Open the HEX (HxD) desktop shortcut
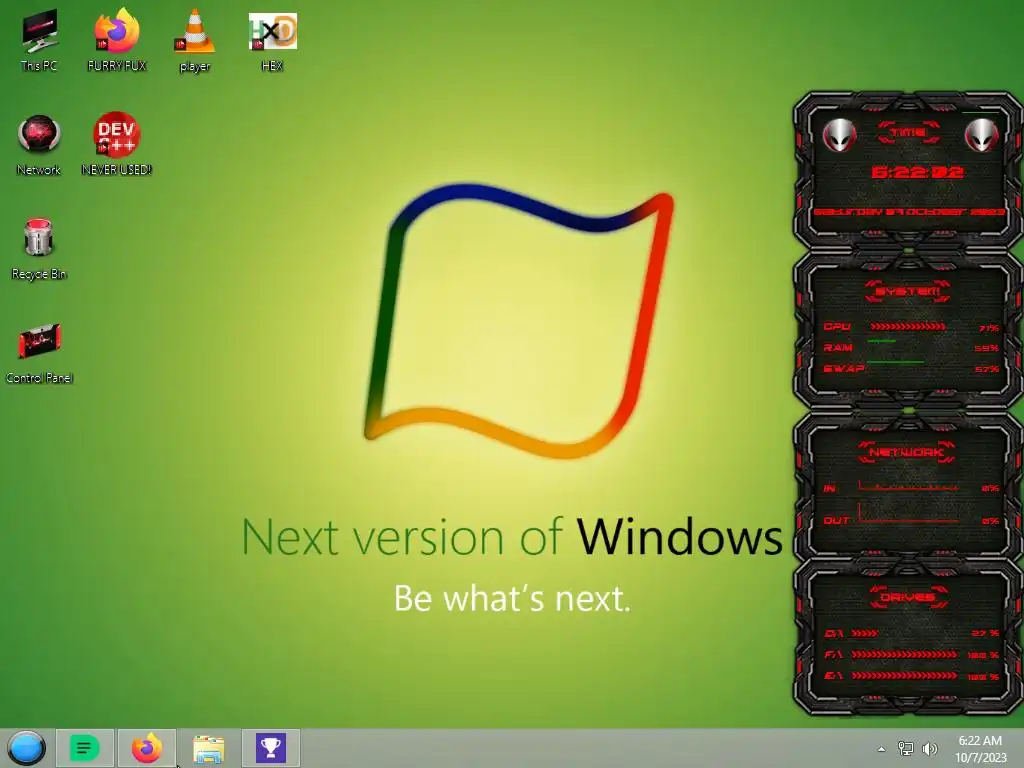 pyautogui.click(x=272, y=40)
